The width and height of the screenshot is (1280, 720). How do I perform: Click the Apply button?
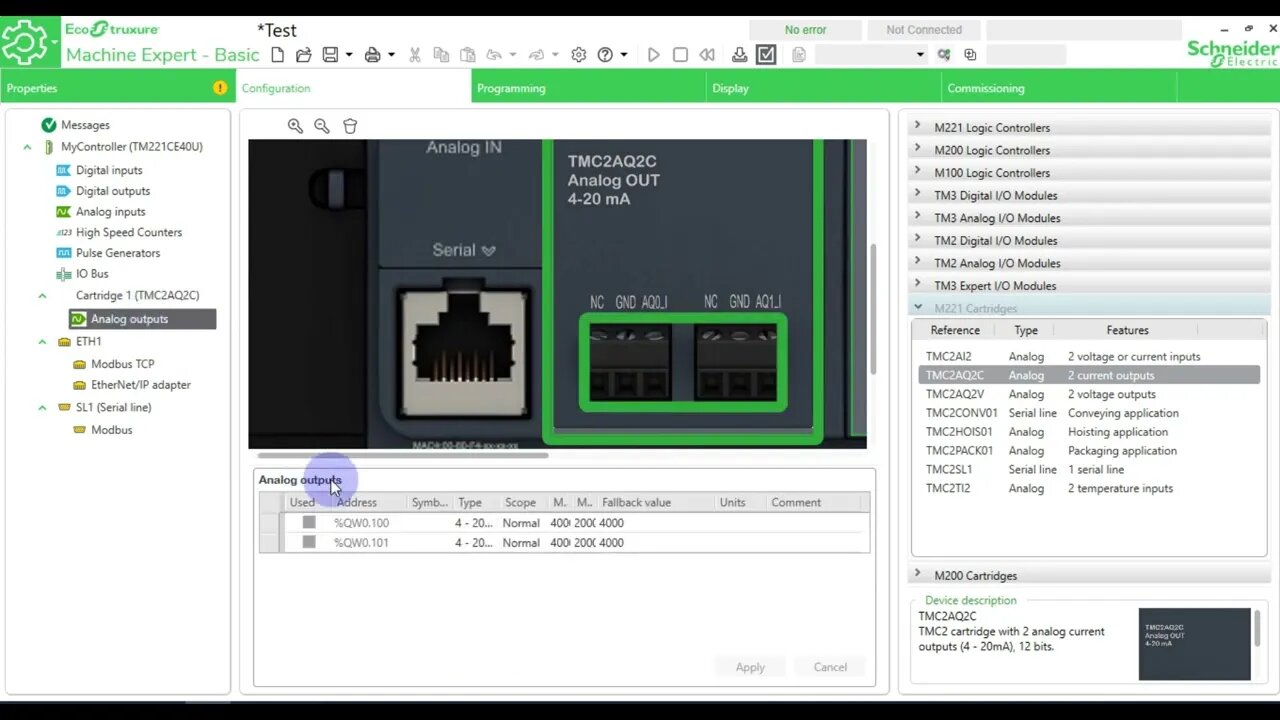coord(750,667)
